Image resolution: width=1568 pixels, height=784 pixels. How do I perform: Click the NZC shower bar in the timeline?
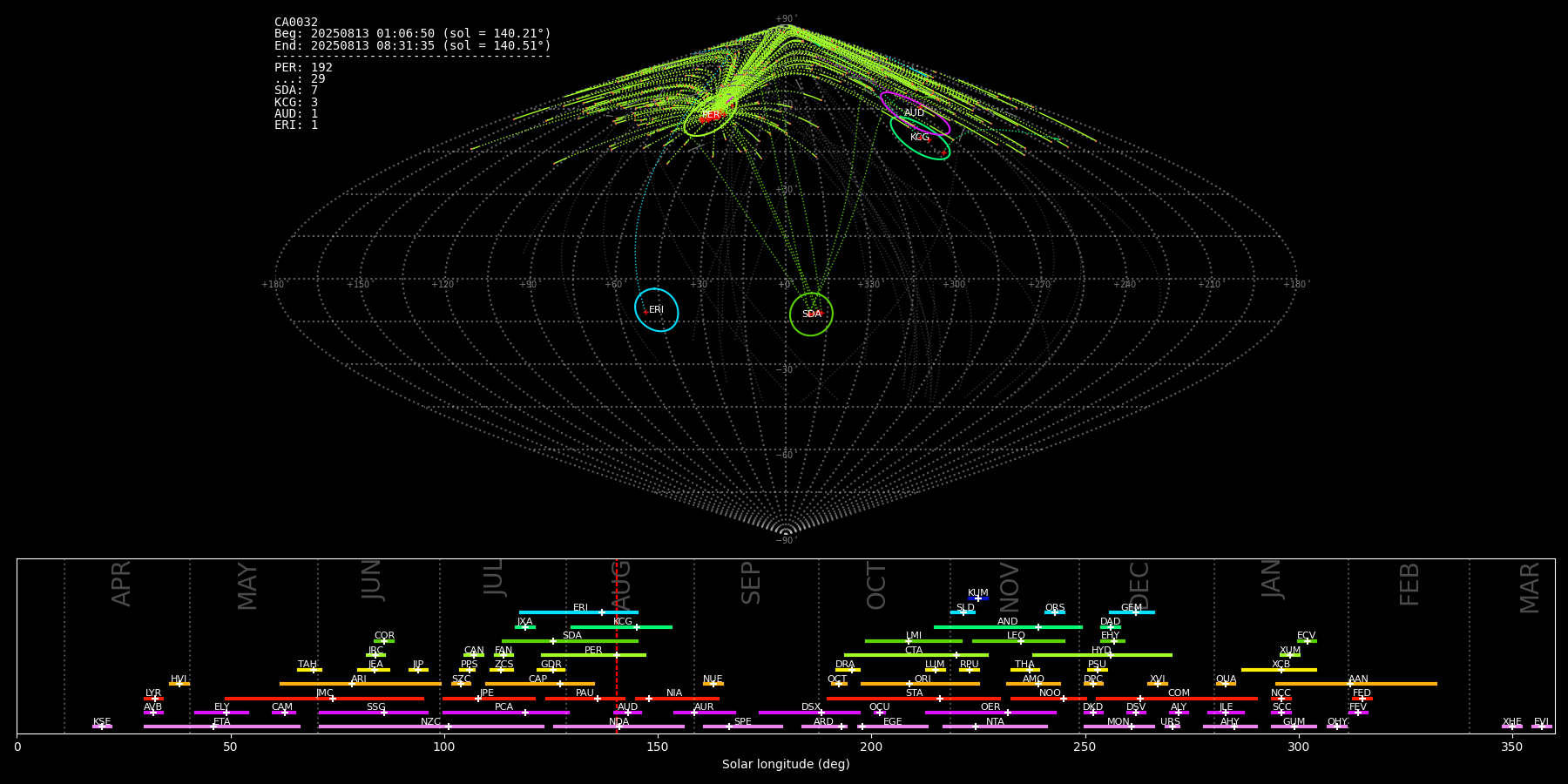[x=431, y=727]
